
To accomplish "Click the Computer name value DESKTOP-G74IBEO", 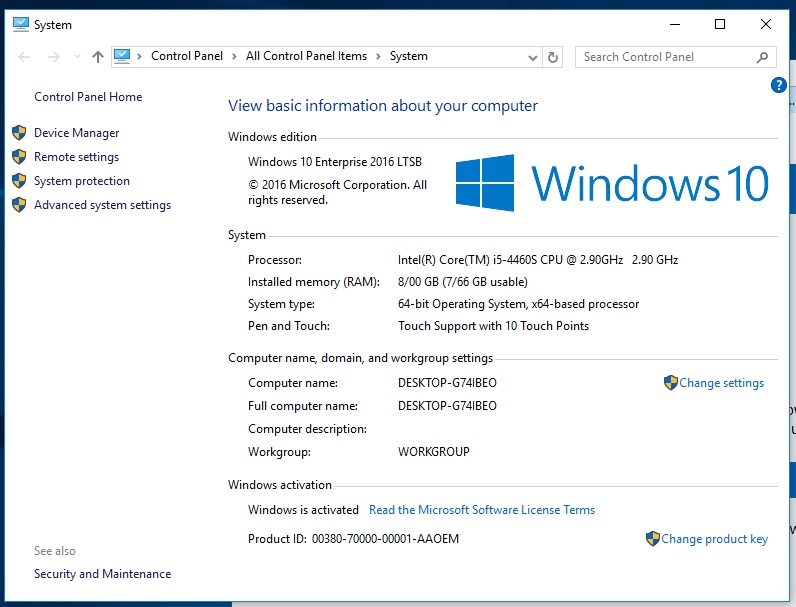I will point(447,383).
